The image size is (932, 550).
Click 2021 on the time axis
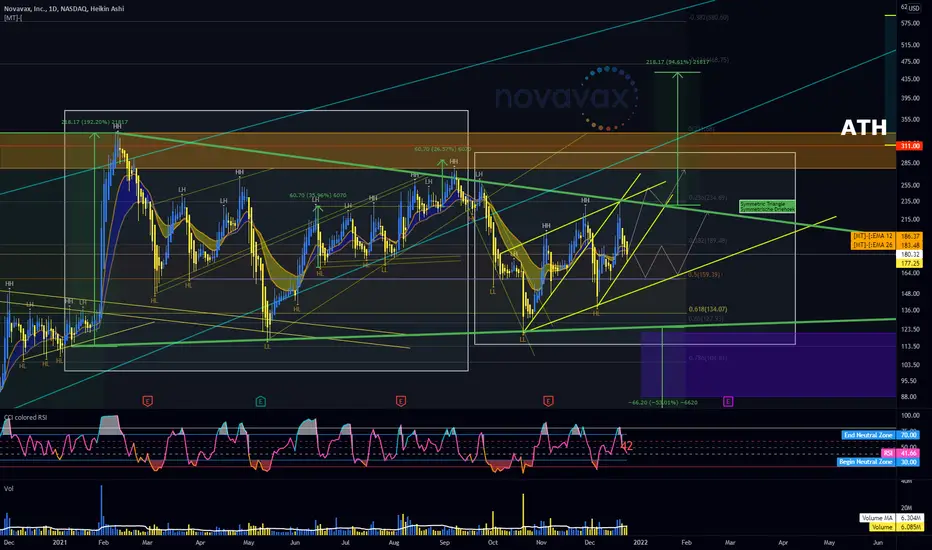point(59,542)
